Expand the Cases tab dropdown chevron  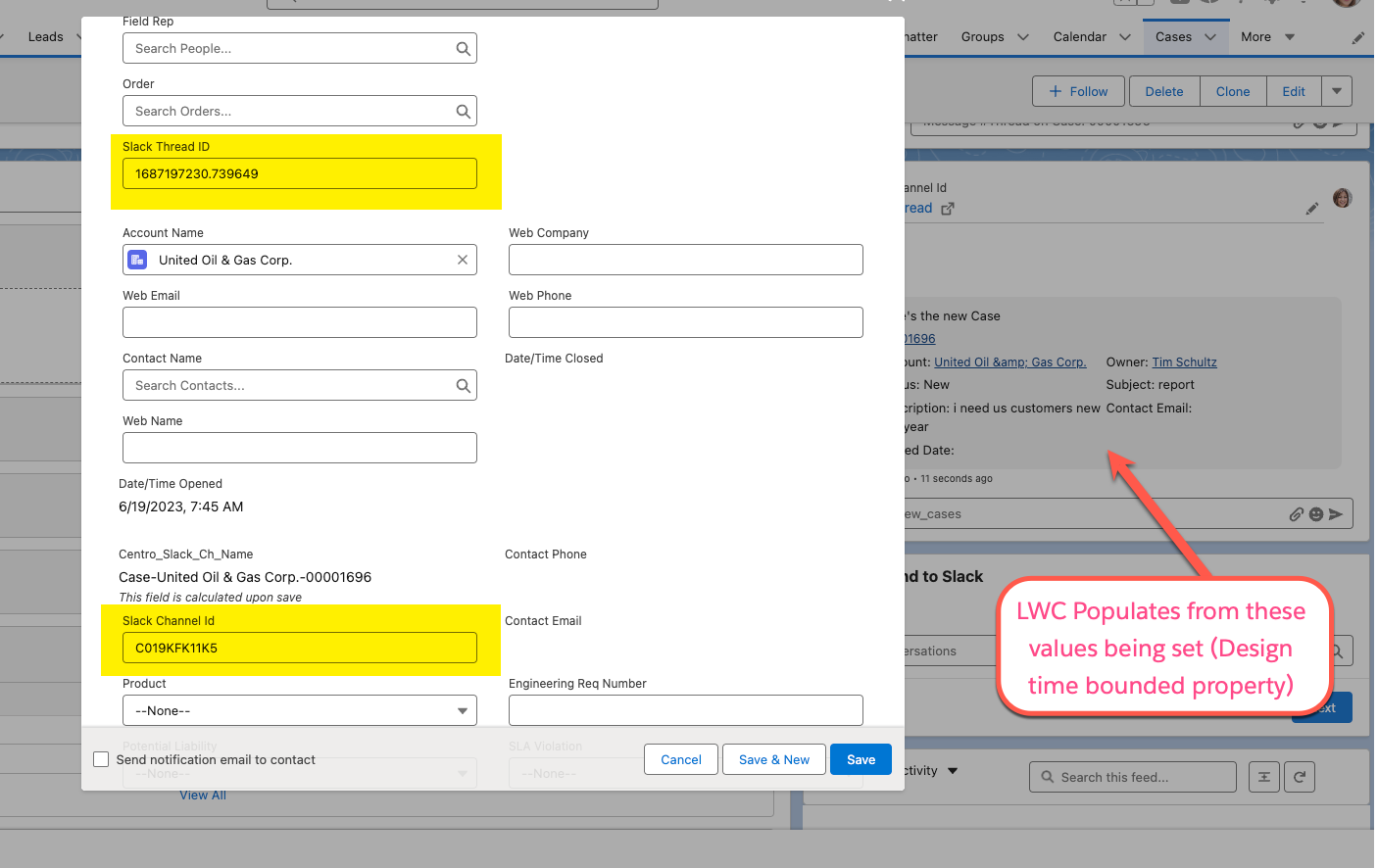point(1210,37)
